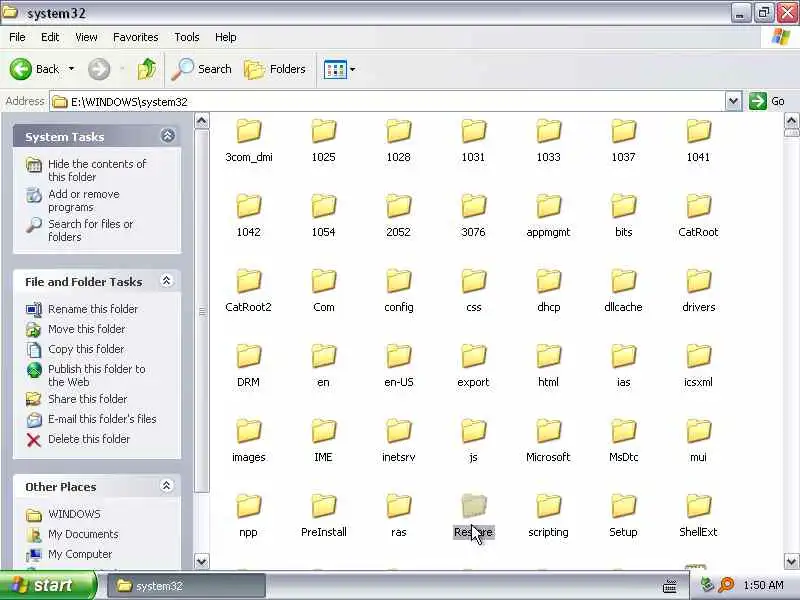Expand the Address bar dropdown

pos(733,102)
